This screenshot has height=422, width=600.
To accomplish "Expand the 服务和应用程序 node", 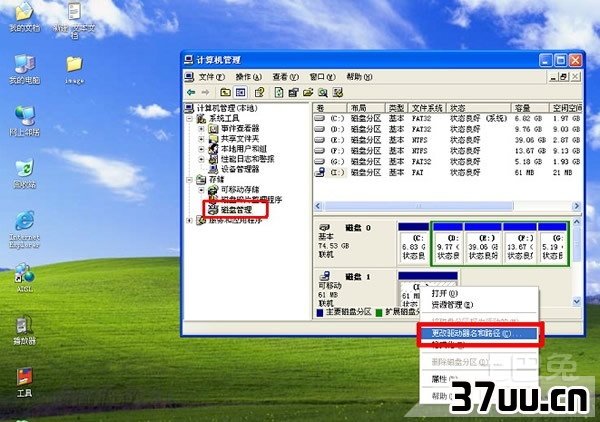I will point(190,220).
